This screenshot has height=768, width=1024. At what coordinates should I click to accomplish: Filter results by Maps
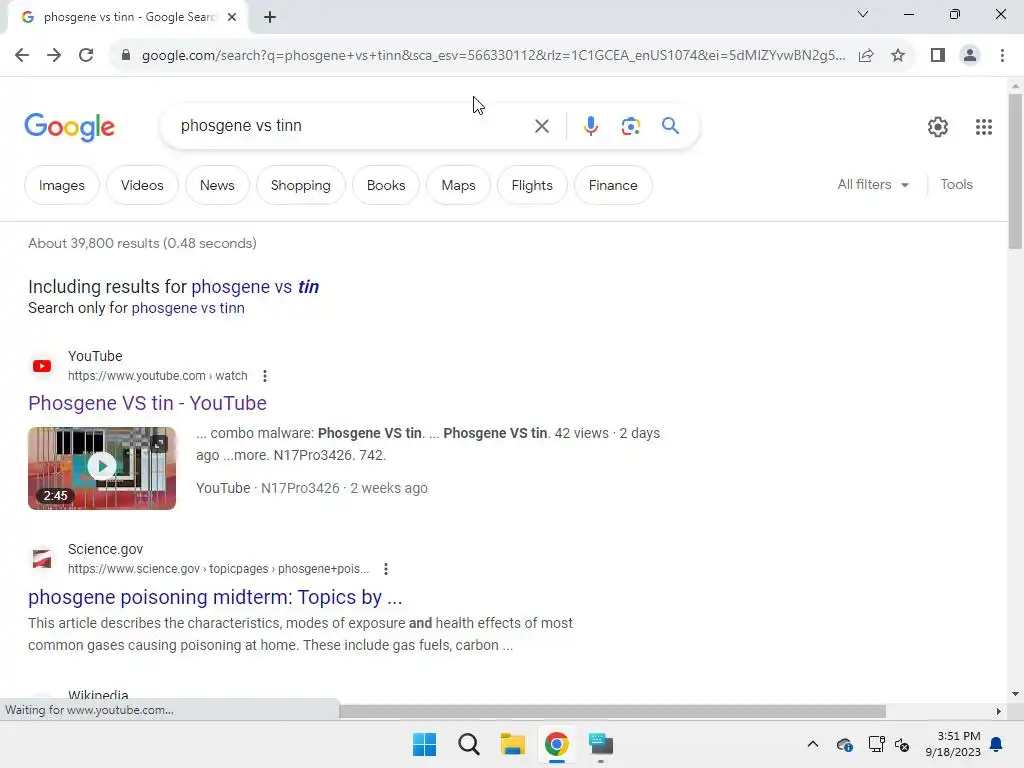pyautogui.click(x=458, y=185)
